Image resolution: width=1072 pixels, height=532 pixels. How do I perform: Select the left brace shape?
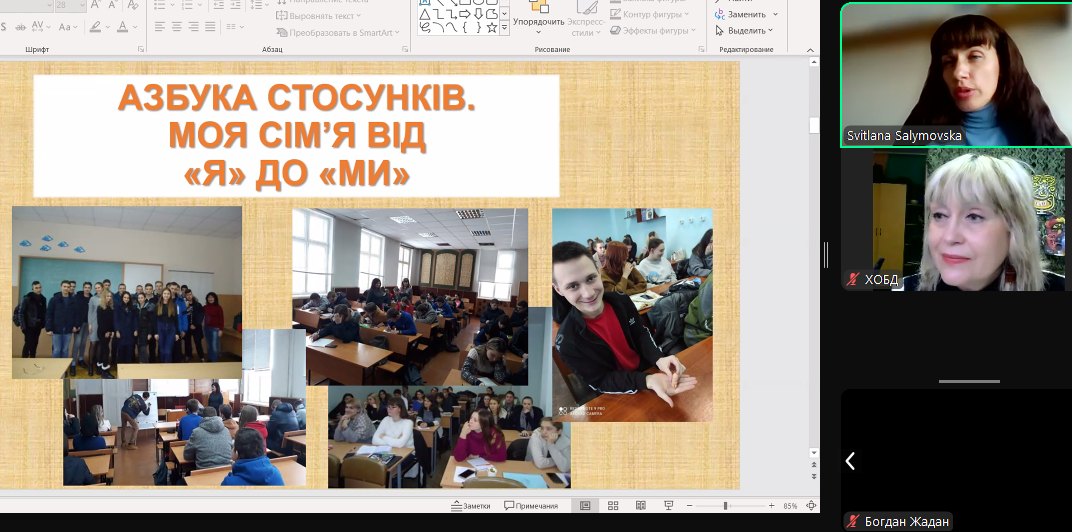click(465, 27)
